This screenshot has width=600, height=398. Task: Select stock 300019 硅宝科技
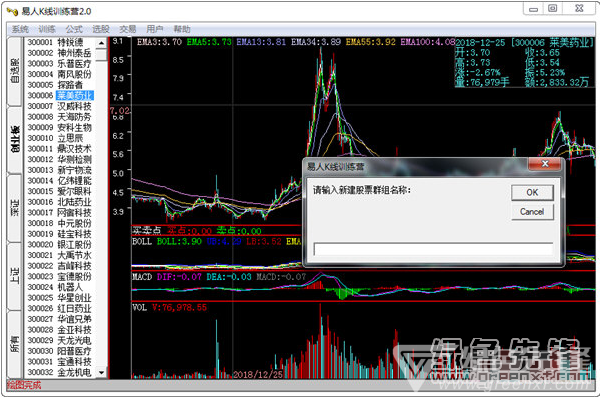coord(59,234)
